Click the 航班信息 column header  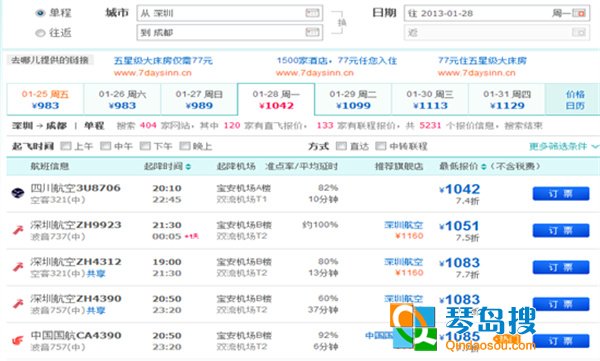click(x=50, y=167)
